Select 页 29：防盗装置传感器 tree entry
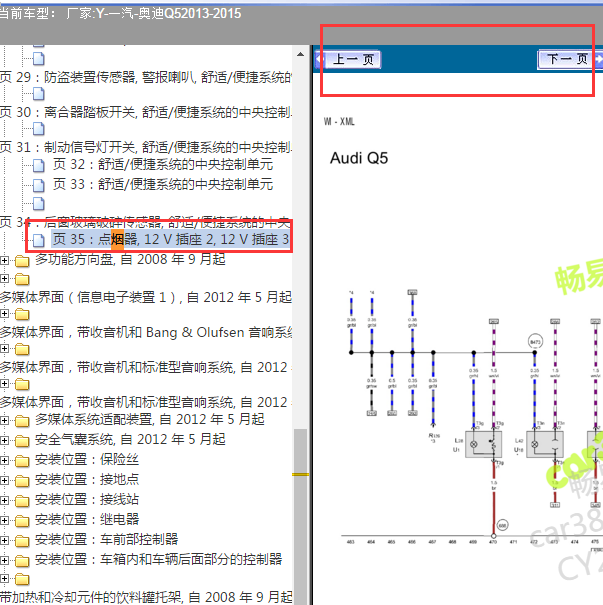 coord(146,77)
